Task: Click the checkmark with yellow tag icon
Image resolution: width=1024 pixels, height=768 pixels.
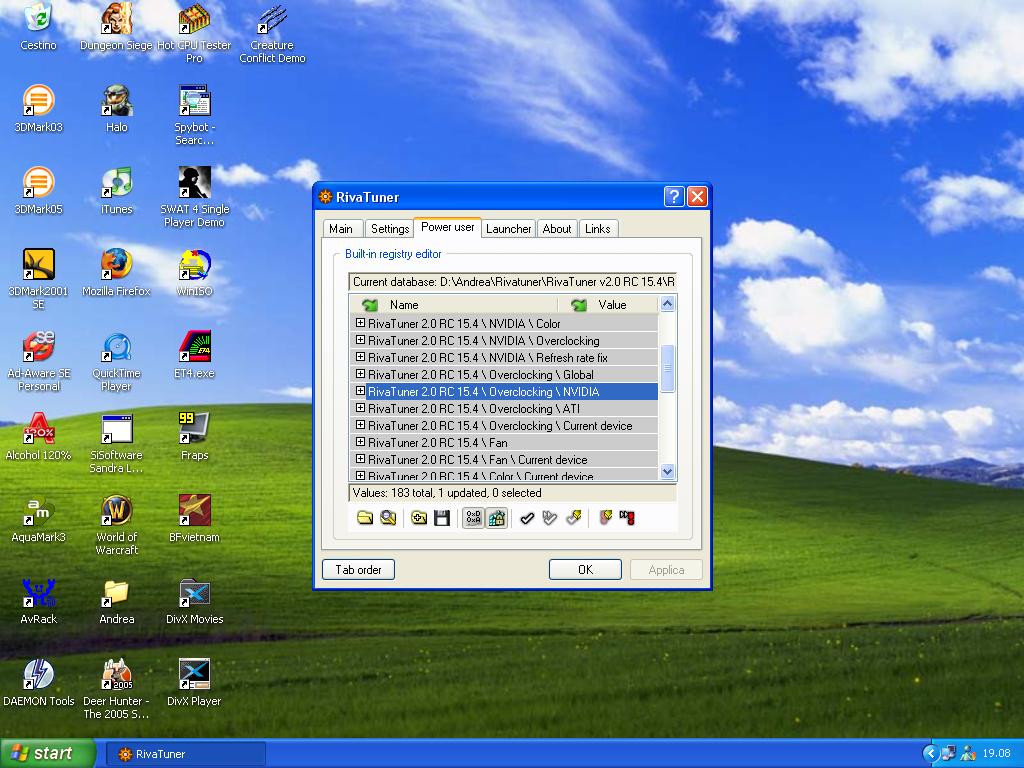Action: click(x=573, y=518)
